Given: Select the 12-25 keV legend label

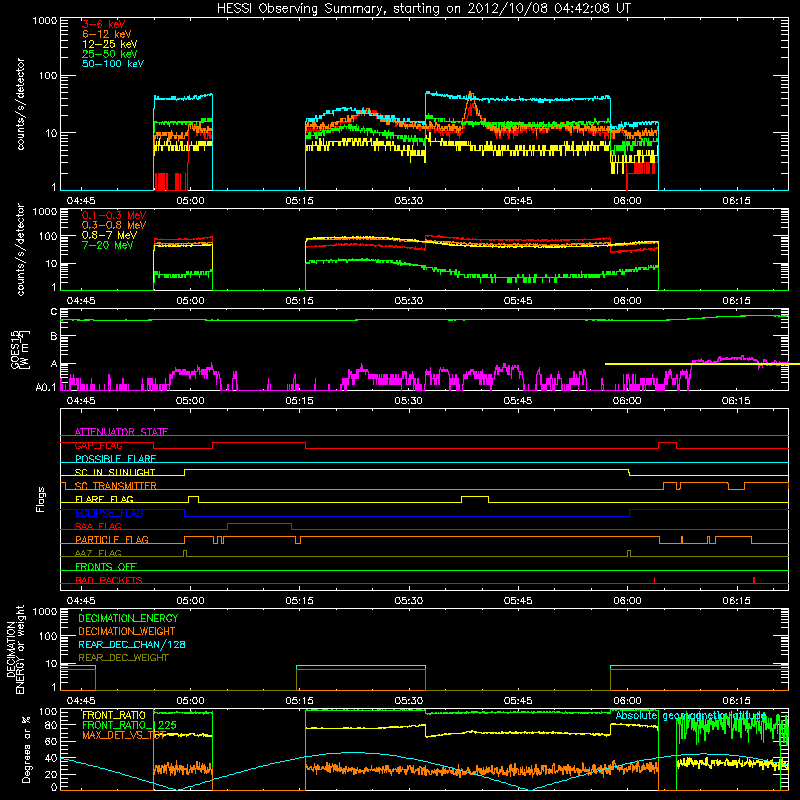Looking at the screenshot, I should tap(110, 44).
